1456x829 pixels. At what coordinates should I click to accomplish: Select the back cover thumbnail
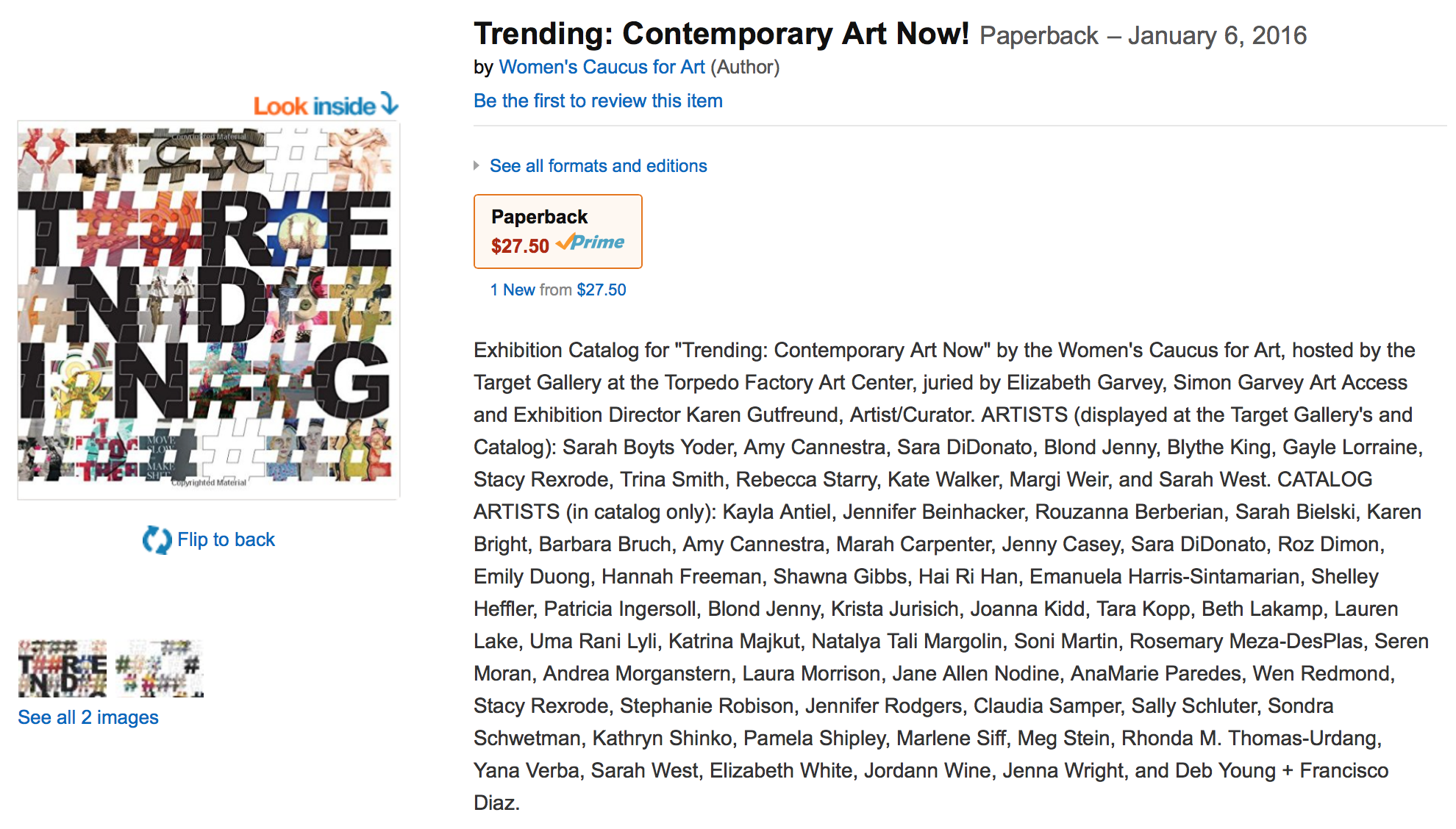pyautogui.click(x=160, y=669)
